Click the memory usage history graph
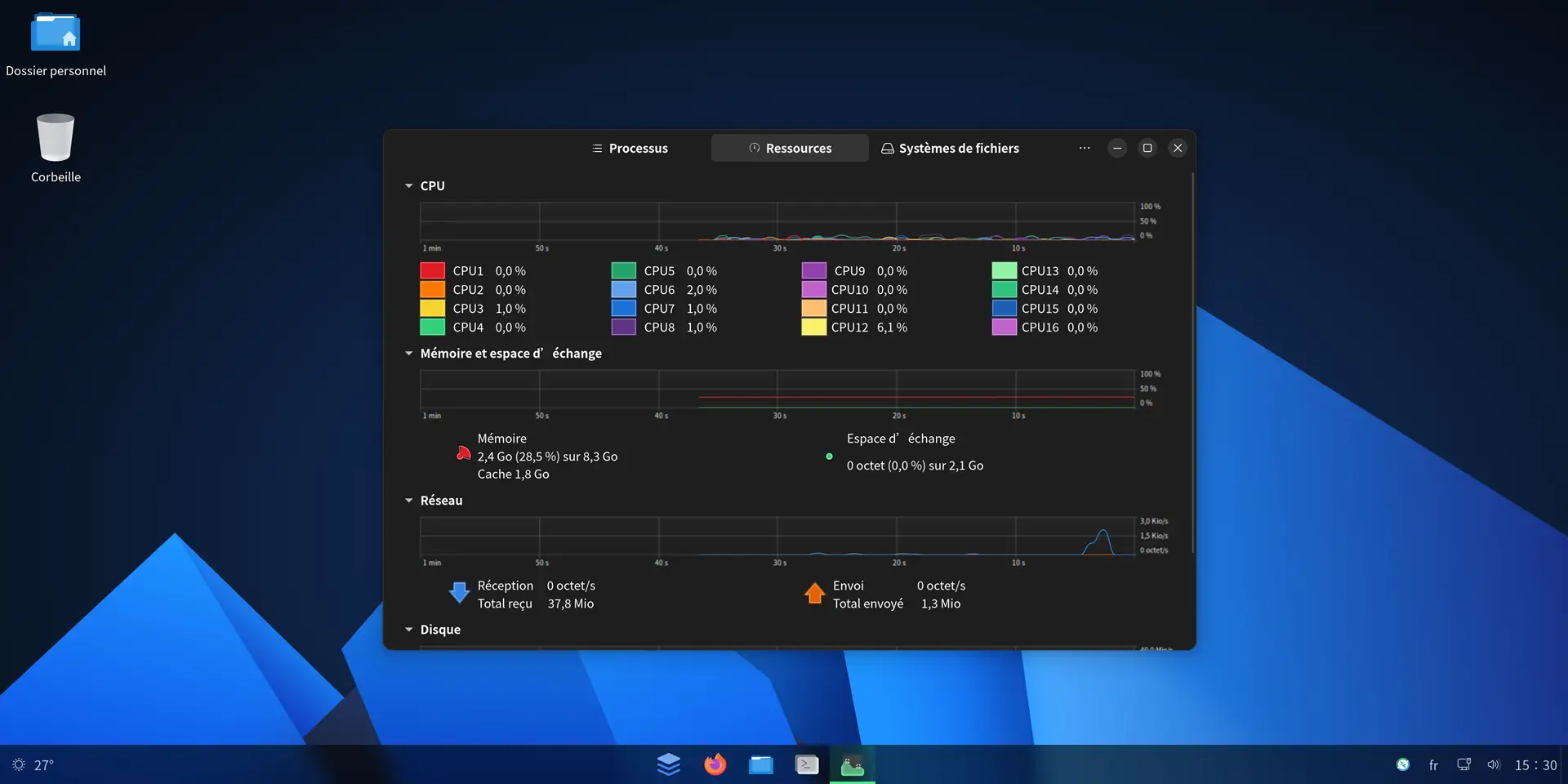The width and height of the screenshot is (1568, 784). coord(777,389)
